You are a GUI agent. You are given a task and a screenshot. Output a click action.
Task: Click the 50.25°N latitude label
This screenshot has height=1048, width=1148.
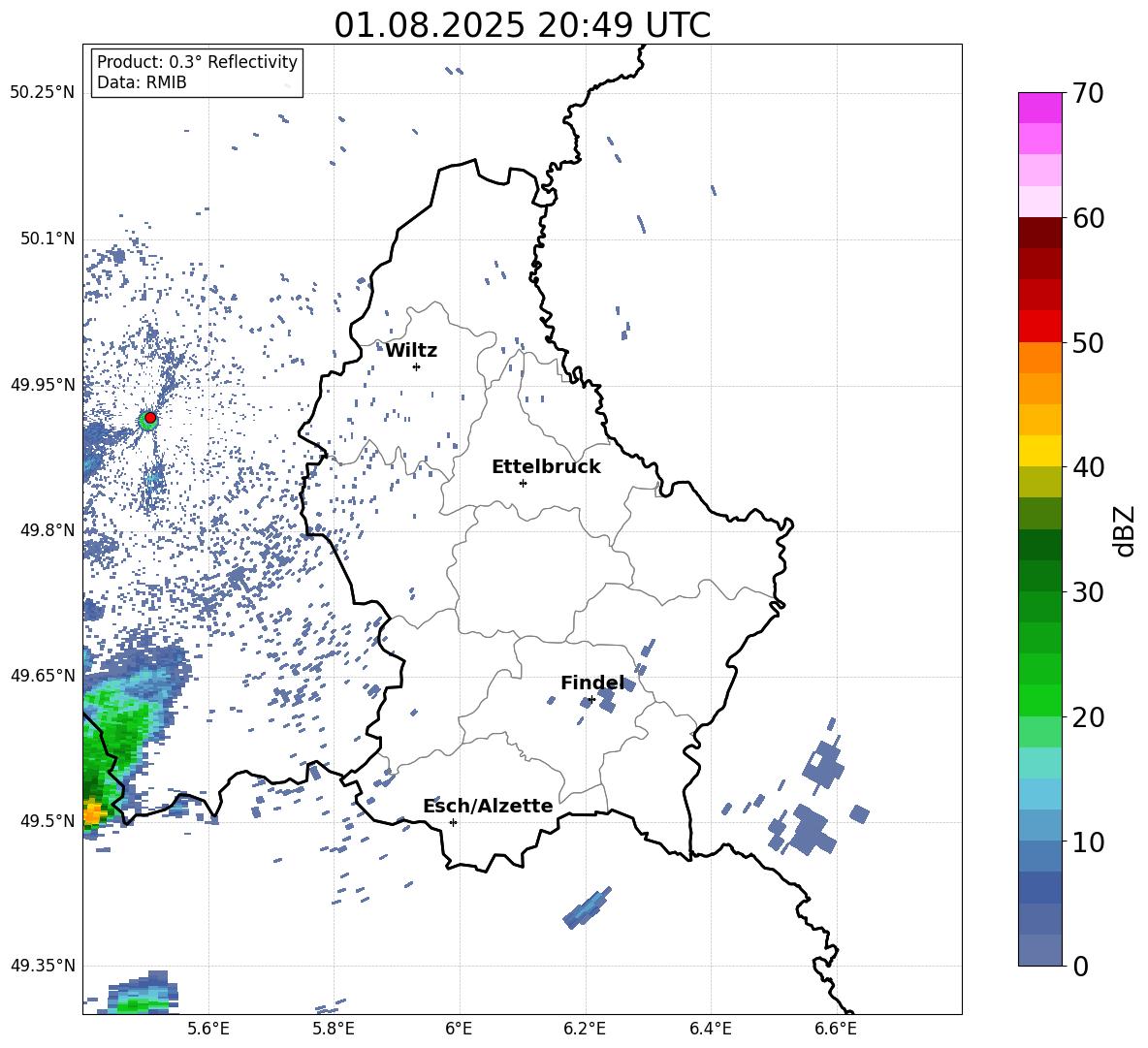(43, 93)
